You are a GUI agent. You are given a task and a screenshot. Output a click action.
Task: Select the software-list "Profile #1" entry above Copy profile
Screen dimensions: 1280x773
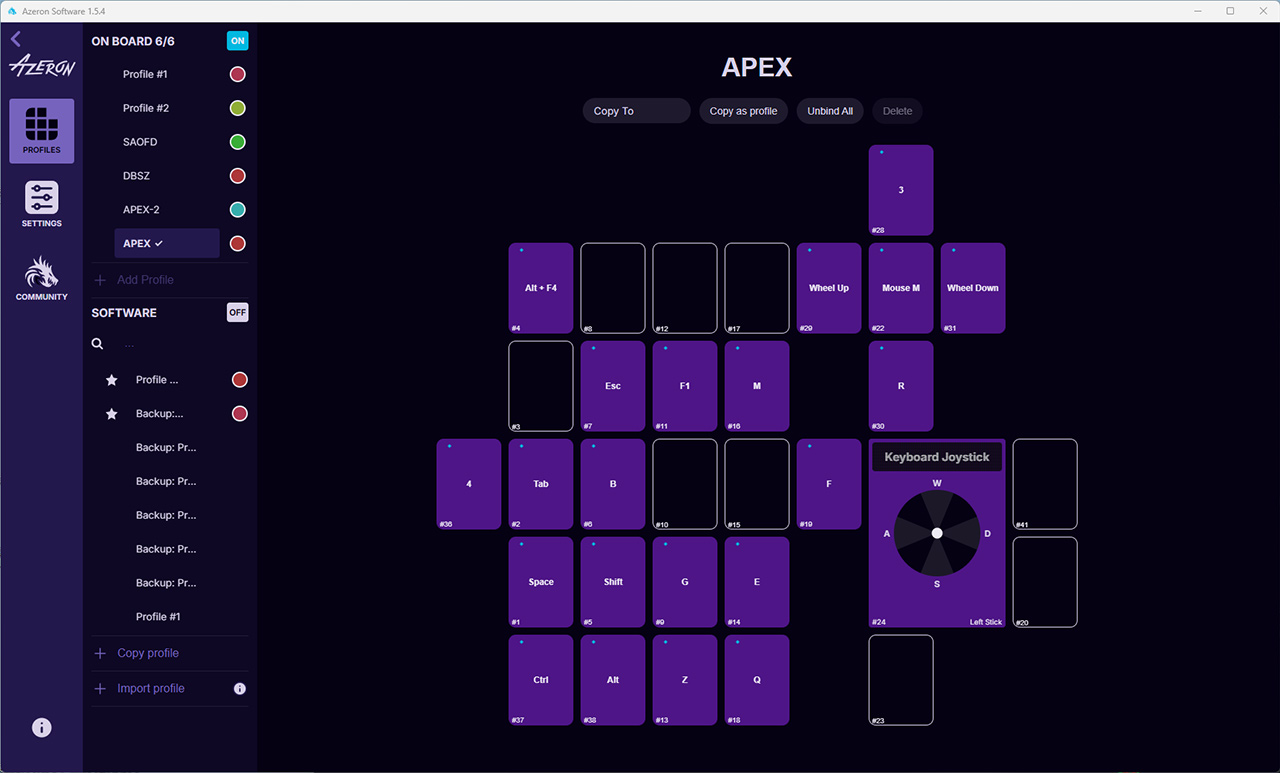158,617
